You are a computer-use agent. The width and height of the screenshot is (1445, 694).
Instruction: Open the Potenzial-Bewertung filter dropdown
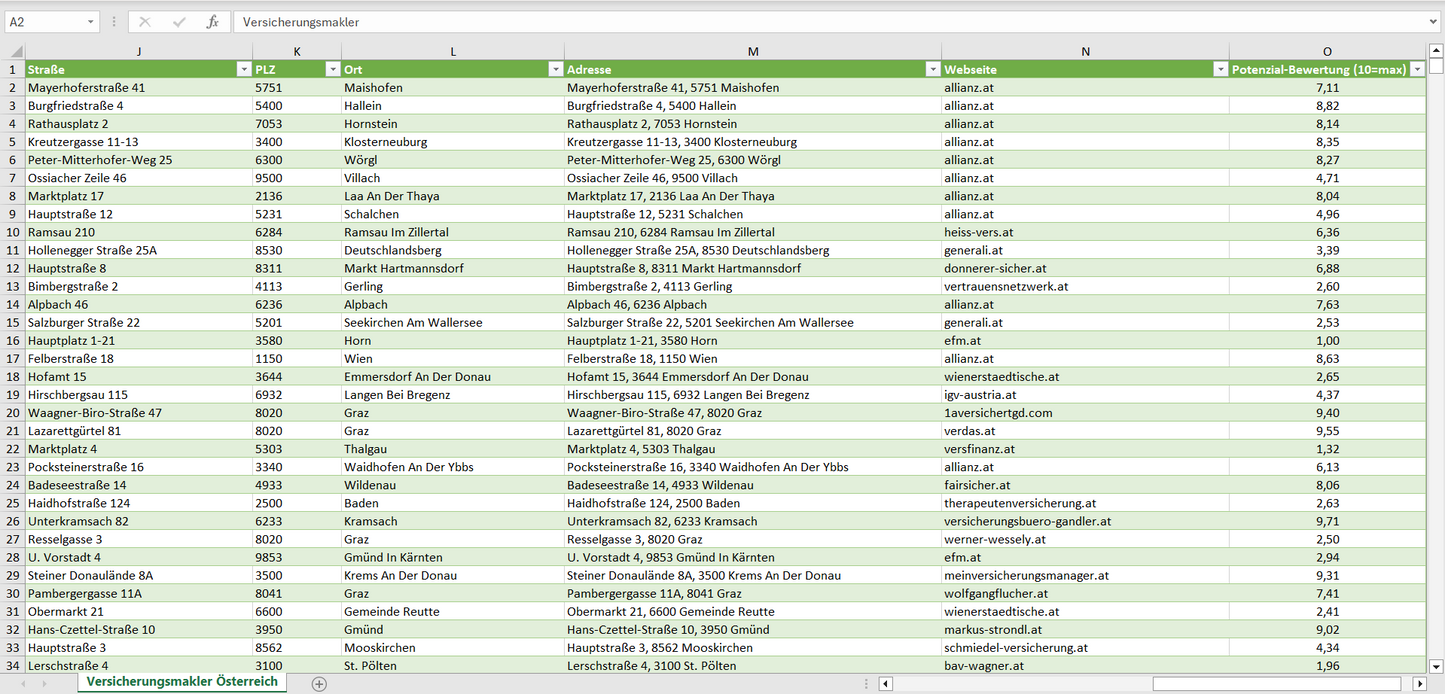coord(1417,70)
